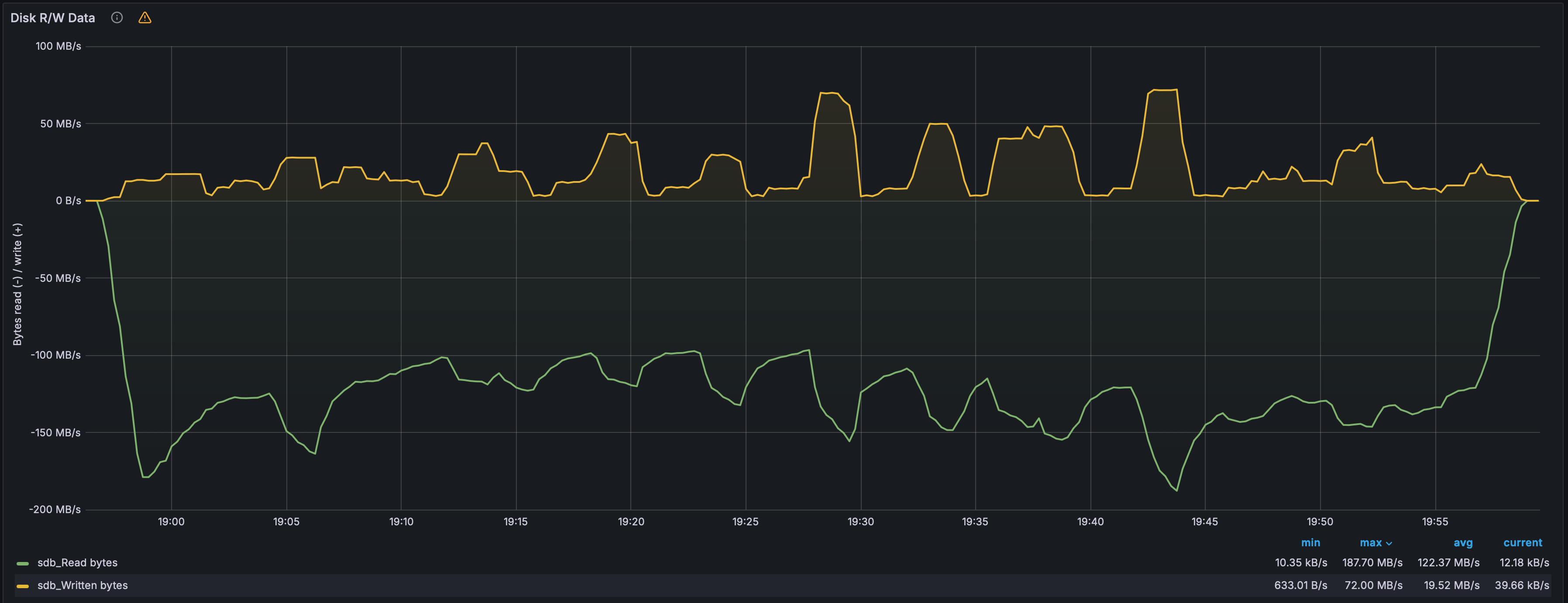Click the 122.37 MB/s avg read value
Screen dimensions: 1568x603
1448,563
